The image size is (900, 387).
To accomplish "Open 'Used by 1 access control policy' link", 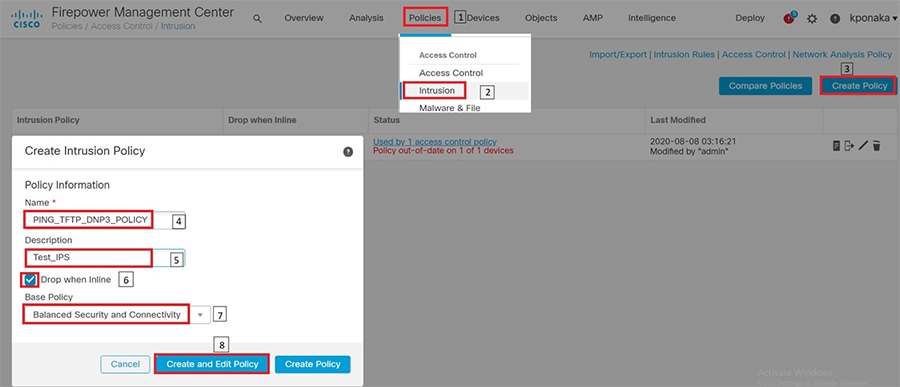I will 435,141.
